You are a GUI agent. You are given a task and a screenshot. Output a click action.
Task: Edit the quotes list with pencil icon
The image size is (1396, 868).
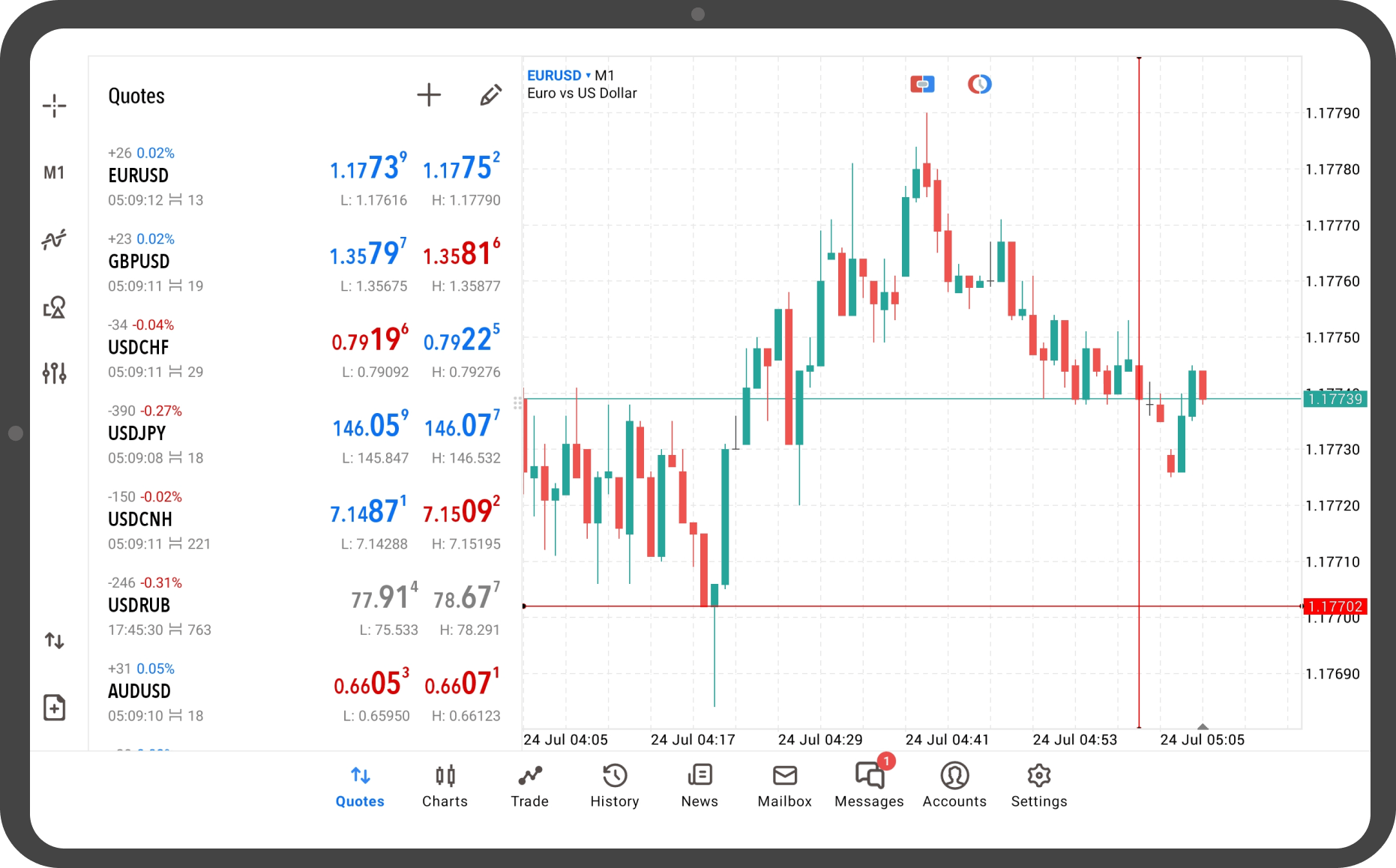coord(490,95)
